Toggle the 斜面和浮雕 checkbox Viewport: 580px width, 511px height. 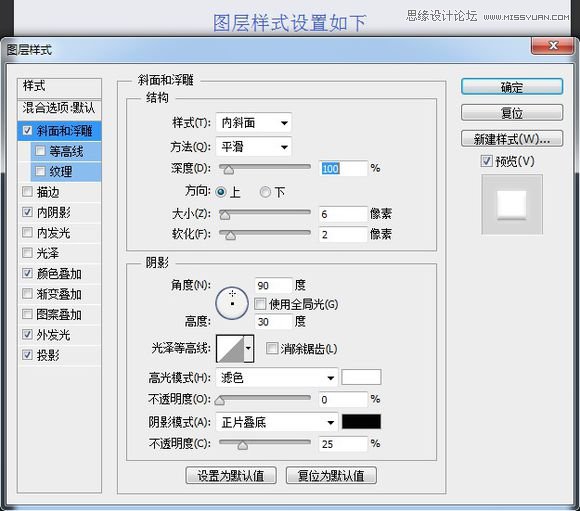click(27, 131)
